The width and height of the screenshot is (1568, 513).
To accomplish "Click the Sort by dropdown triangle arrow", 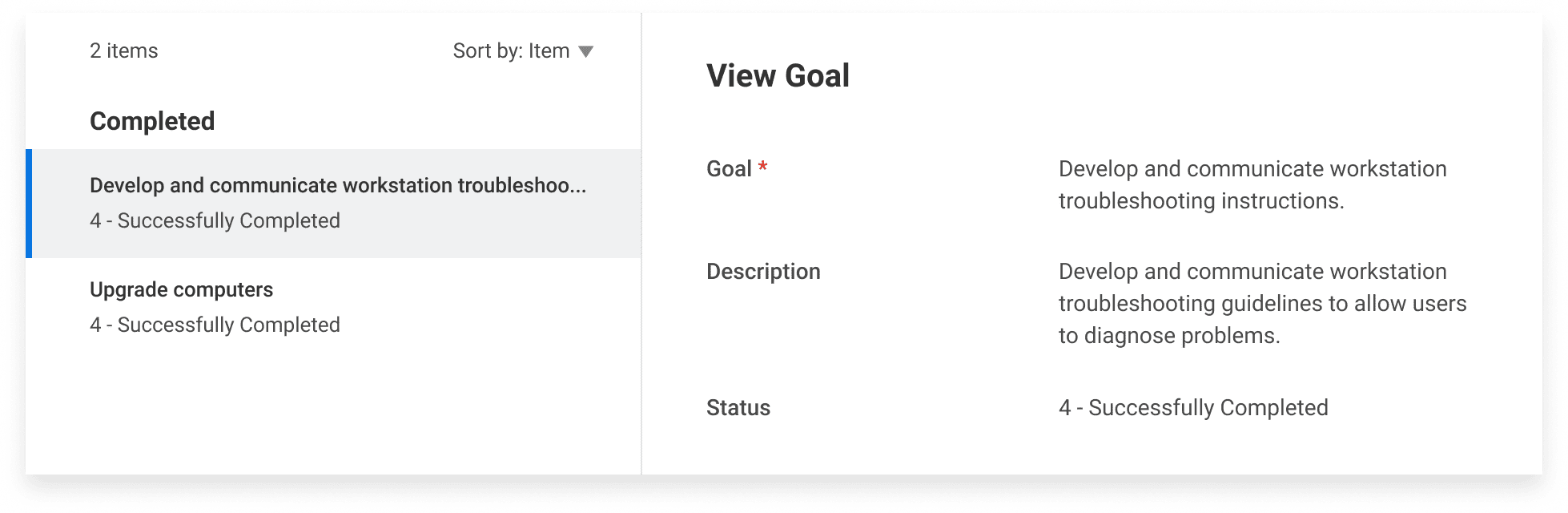I will (x=585, y=52).
